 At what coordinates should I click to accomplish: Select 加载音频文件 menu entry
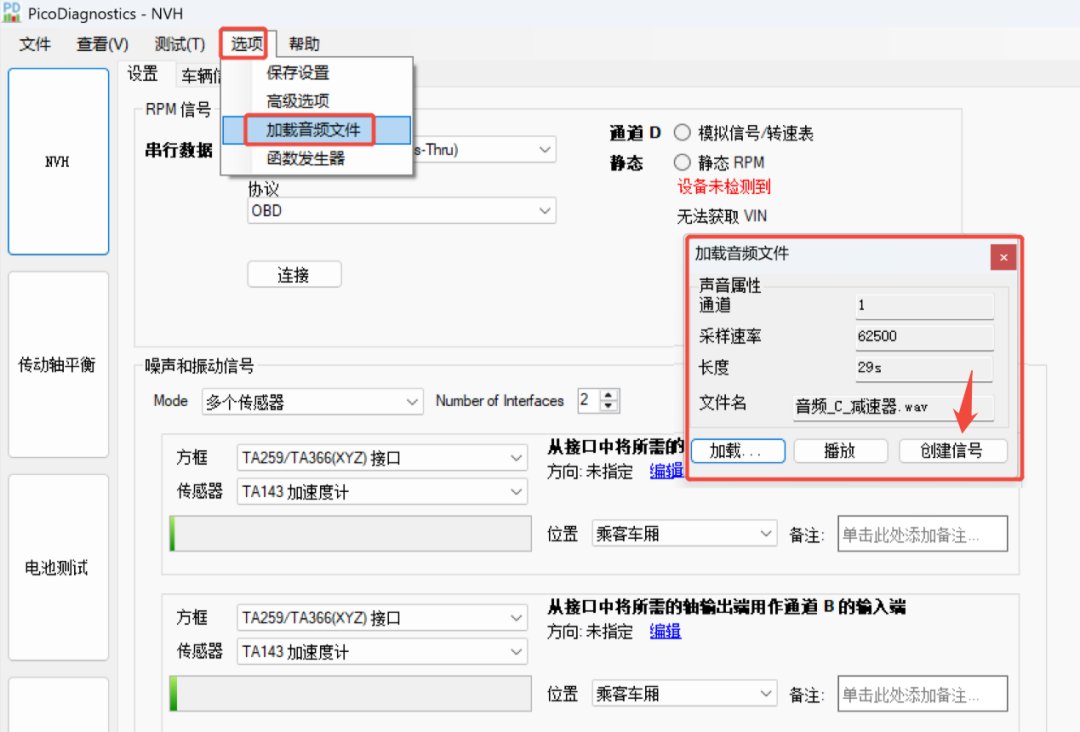[x=317, y=129]
